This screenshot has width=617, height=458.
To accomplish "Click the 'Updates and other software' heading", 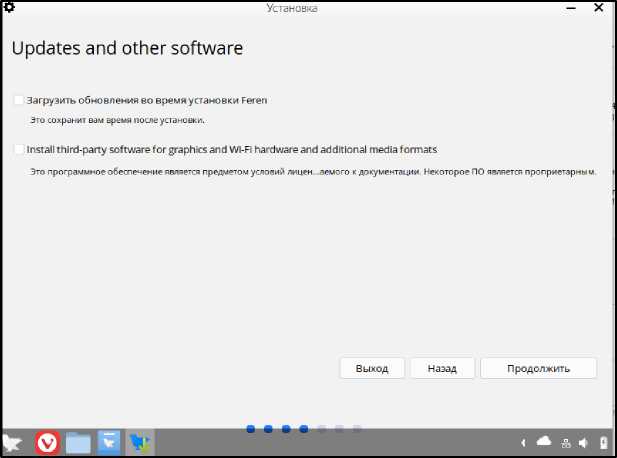I will pos(127,49).
